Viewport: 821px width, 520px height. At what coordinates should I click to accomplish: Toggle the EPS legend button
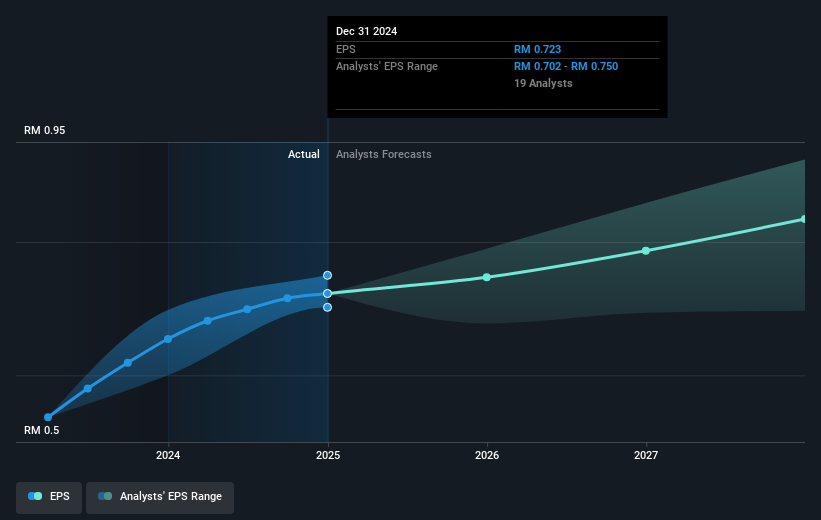click(x=49, y=497)
